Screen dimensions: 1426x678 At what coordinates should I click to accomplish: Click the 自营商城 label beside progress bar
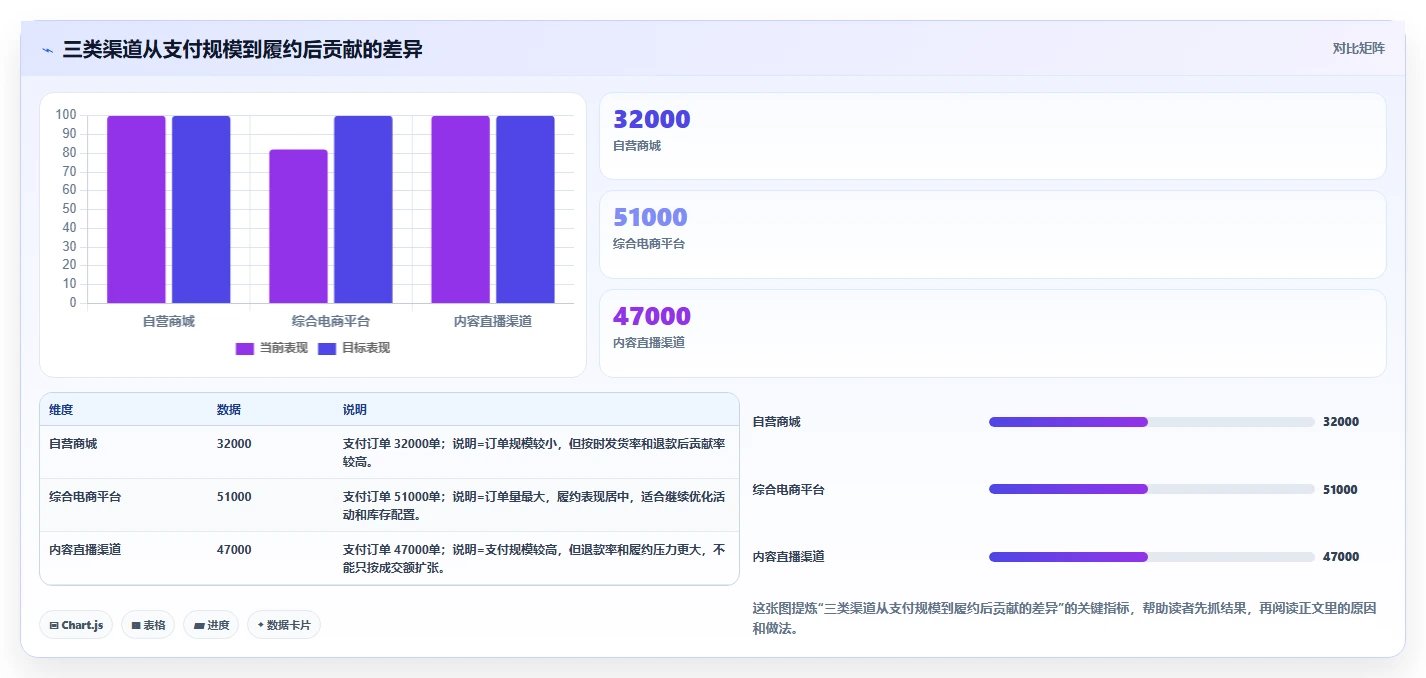(777, 422)
